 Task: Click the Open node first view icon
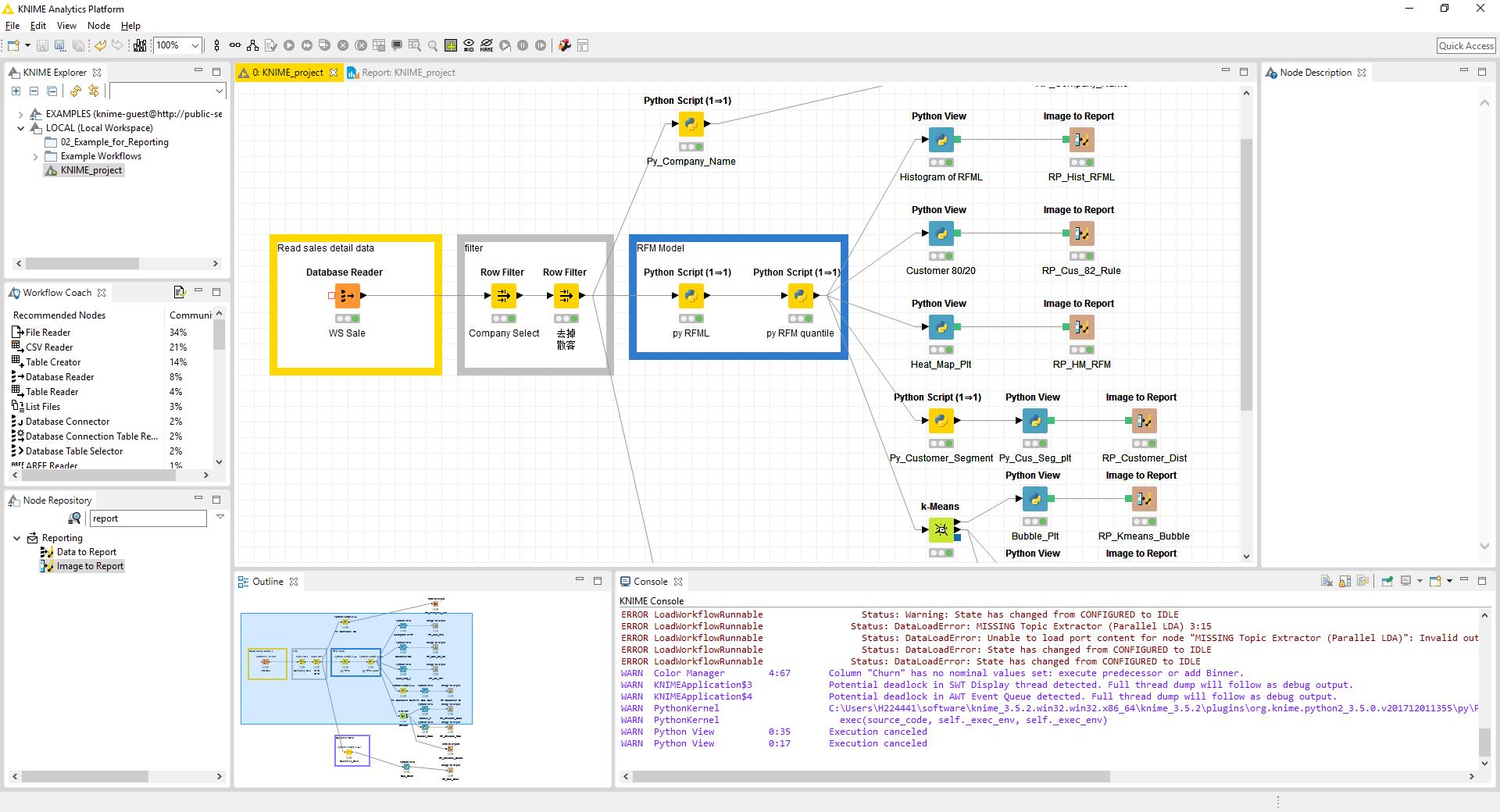tap(433, 45)
